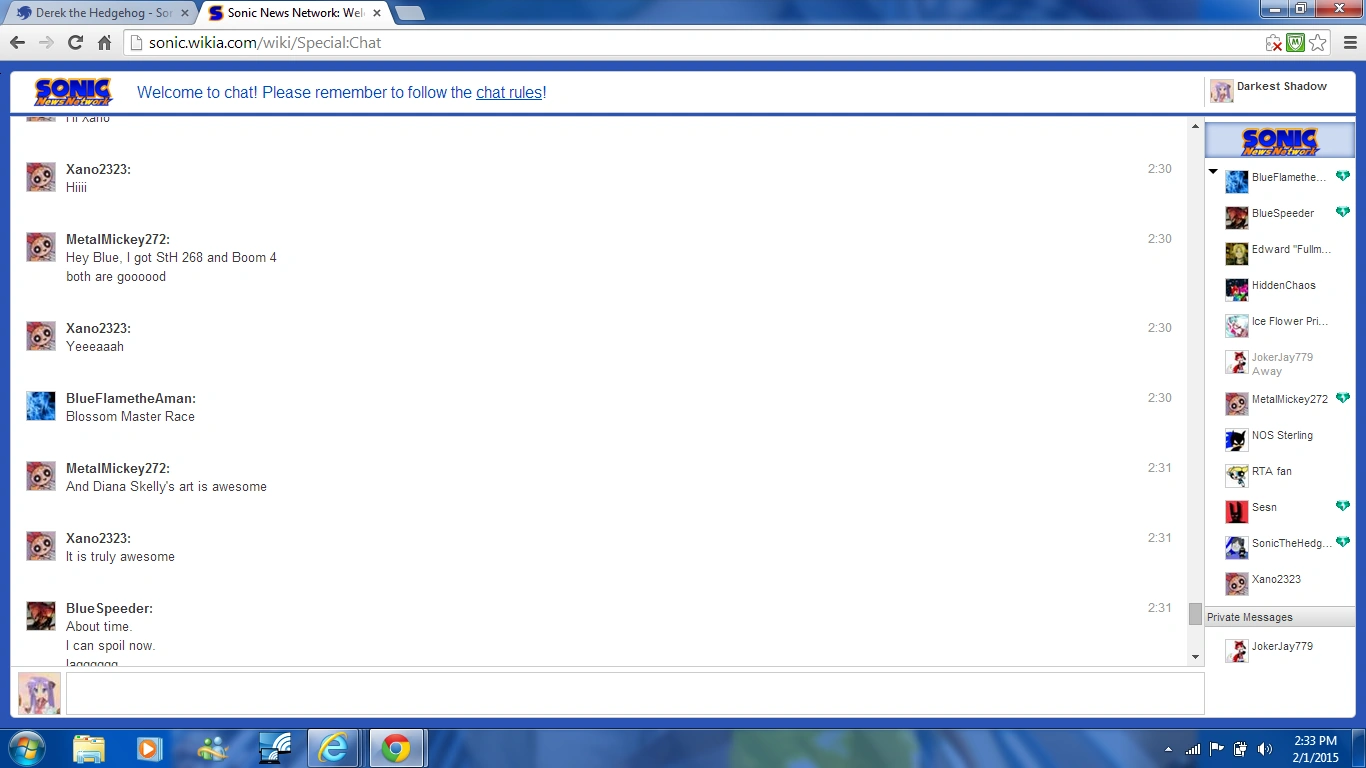Bookmark page with the star icon
Screen dimensions: 1366x768
click(x=1318, y=43)
